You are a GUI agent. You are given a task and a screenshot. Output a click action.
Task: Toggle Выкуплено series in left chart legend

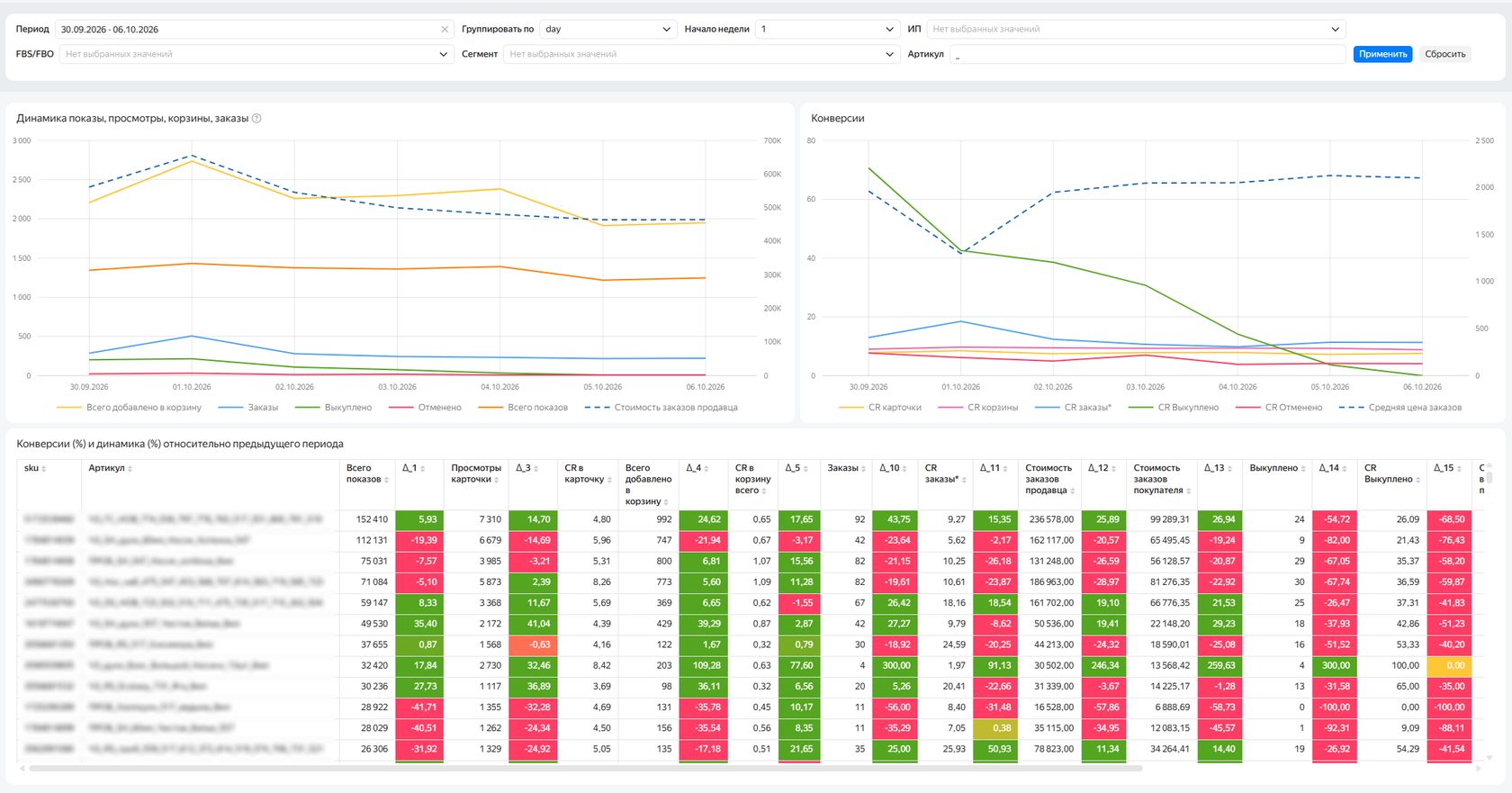tap(333, 408)
